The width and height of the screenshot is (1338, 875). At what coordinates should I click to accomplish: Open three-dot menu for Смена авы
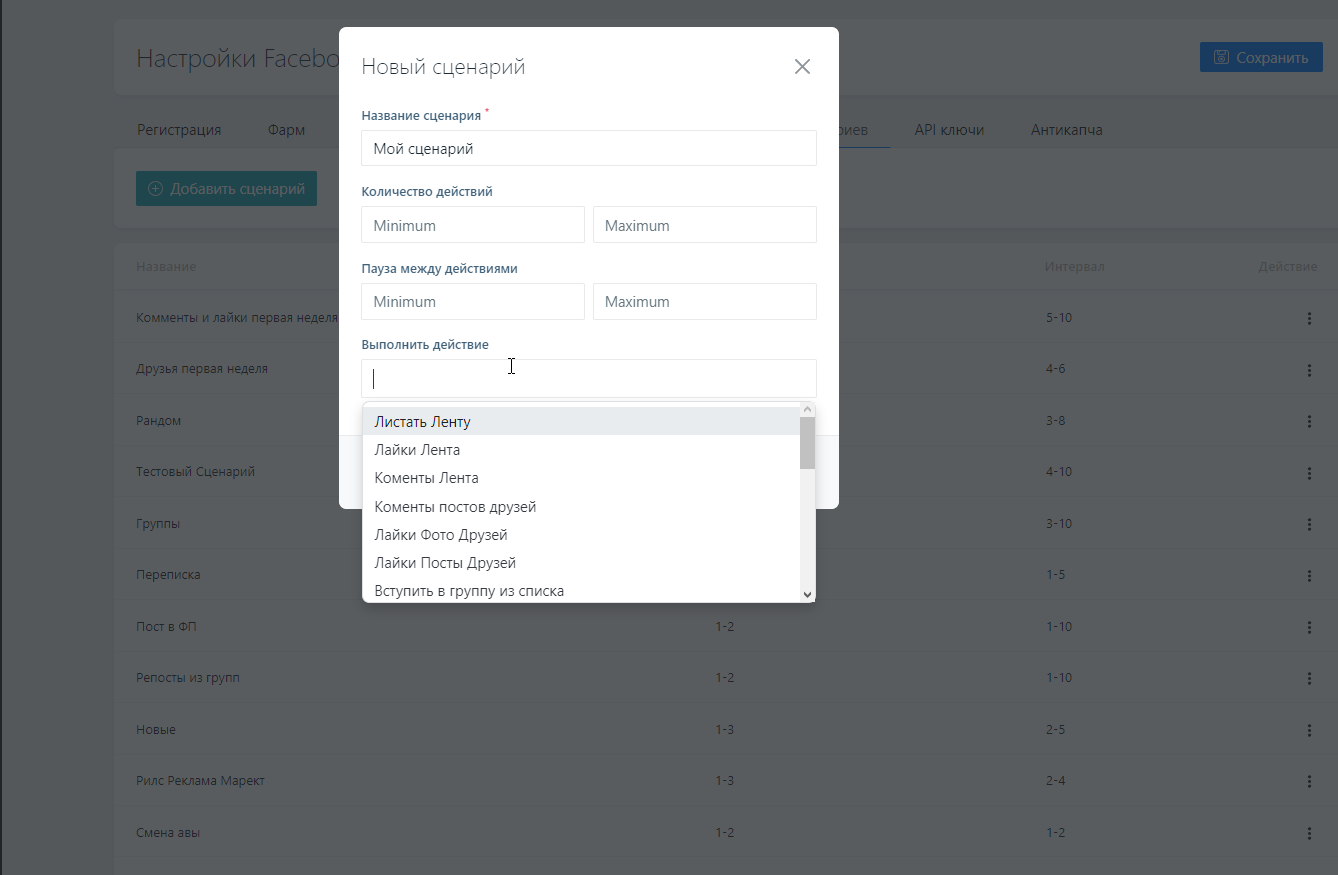[1308, 833]
